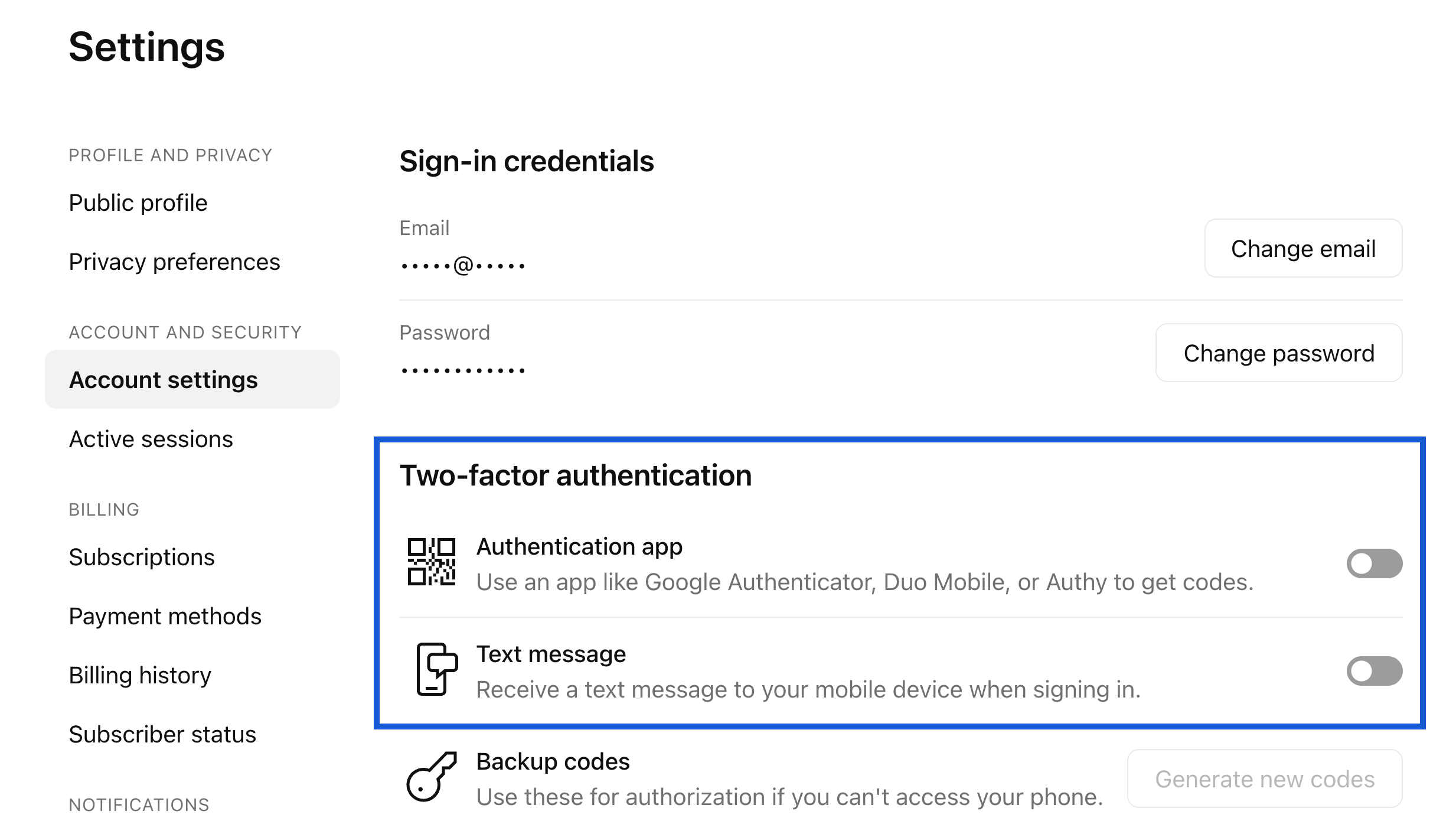Click the Authentication app title text
Image resolution: width=1456 pixels, height=834 pixels.
[579, 547]
